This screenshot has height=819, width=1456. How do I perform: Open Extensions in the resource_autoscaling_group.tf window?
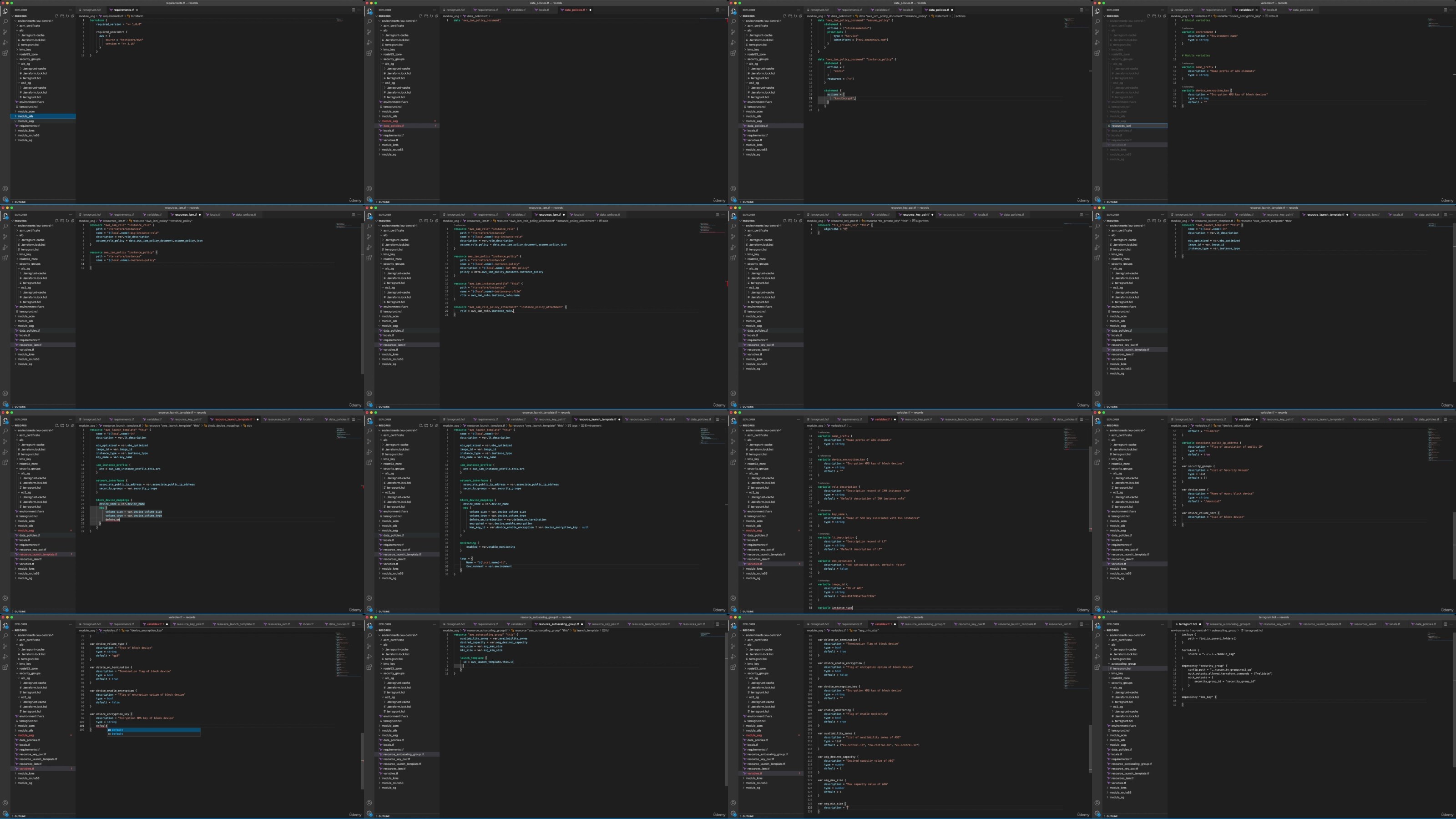[x=369, y=667]
